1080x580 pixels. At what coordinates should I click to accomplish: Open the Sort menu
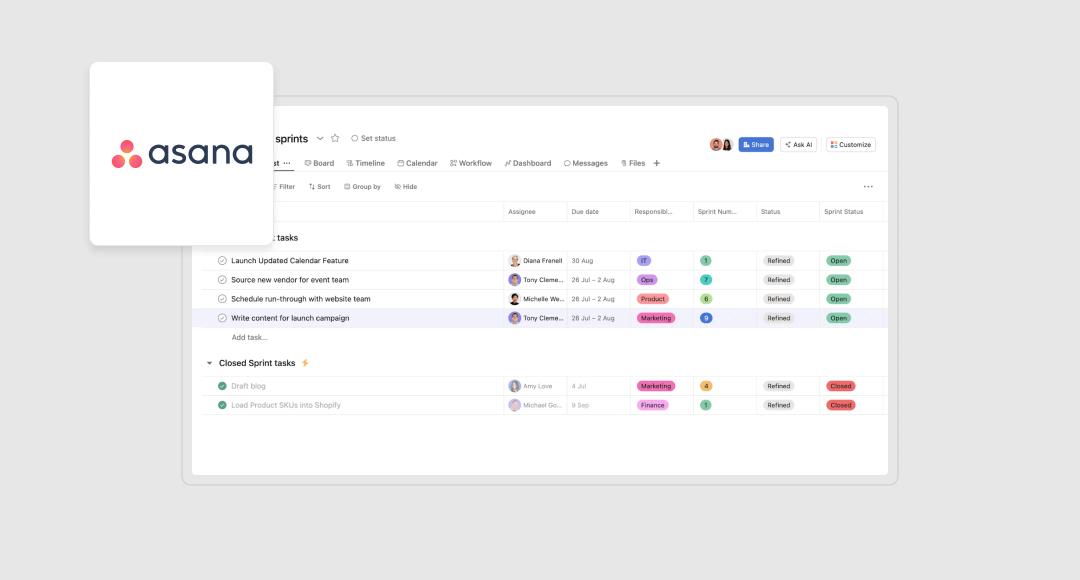[x=318, y=186]
